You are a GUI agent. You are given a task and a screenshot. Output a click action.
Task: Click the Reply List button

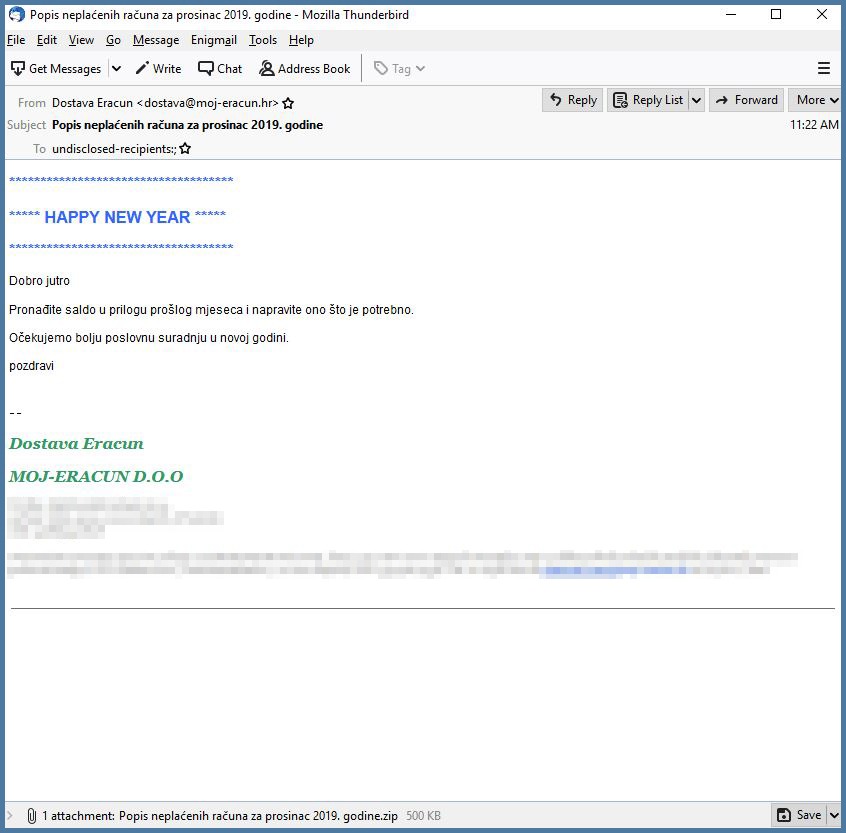click(647, 100)
